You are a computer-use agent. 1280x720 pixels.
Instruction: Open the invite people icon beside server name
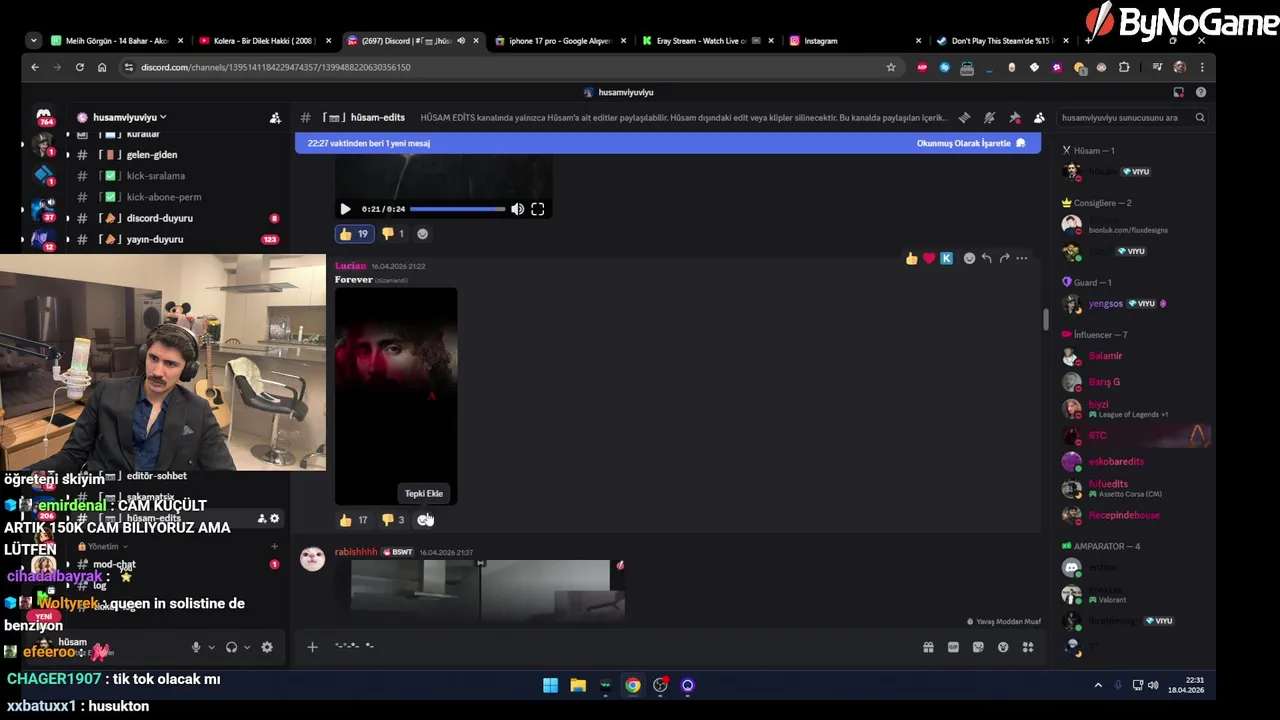click(x=275, y=118)
